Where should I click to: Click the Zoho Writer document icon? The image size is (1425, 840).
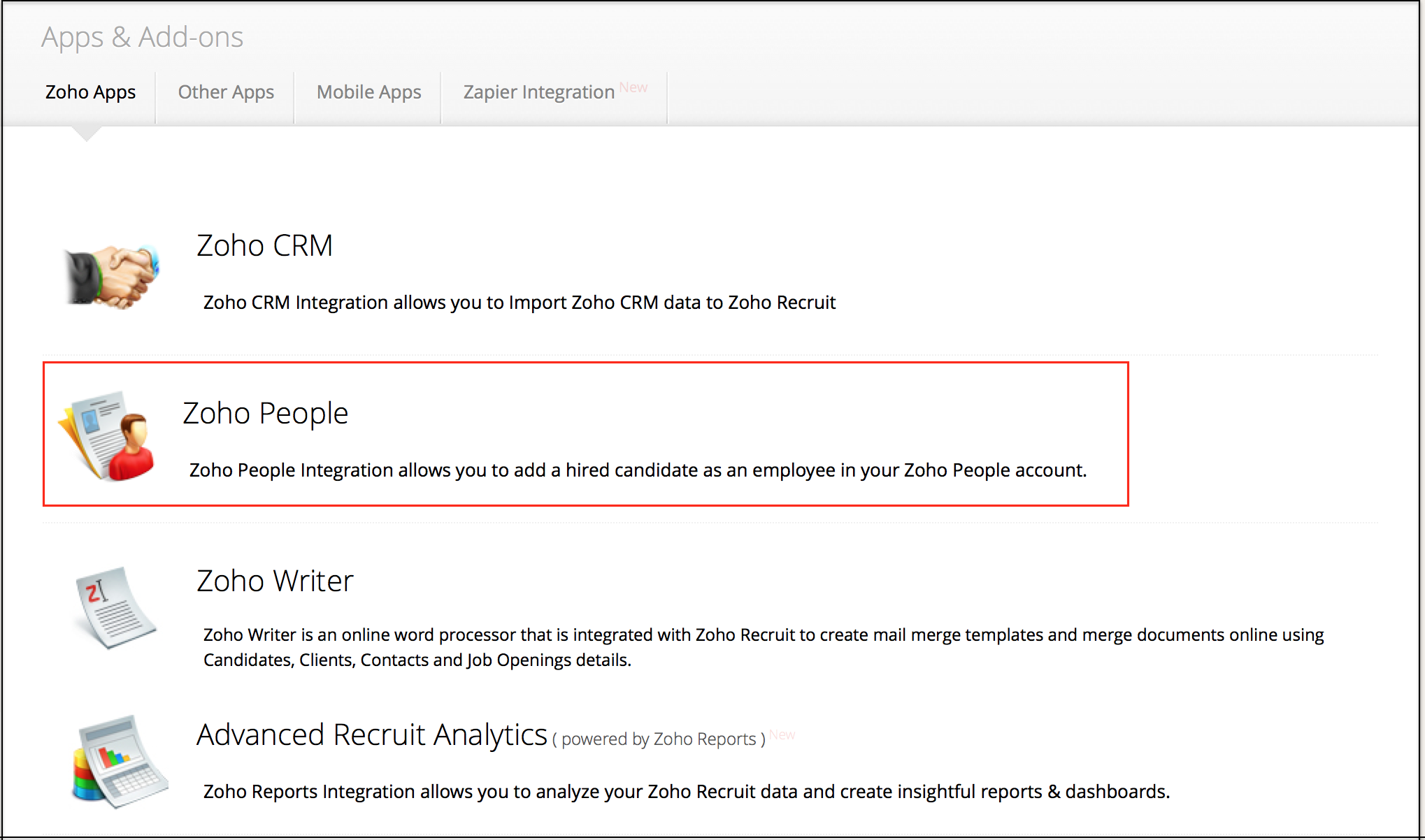[x=116, y=608]
